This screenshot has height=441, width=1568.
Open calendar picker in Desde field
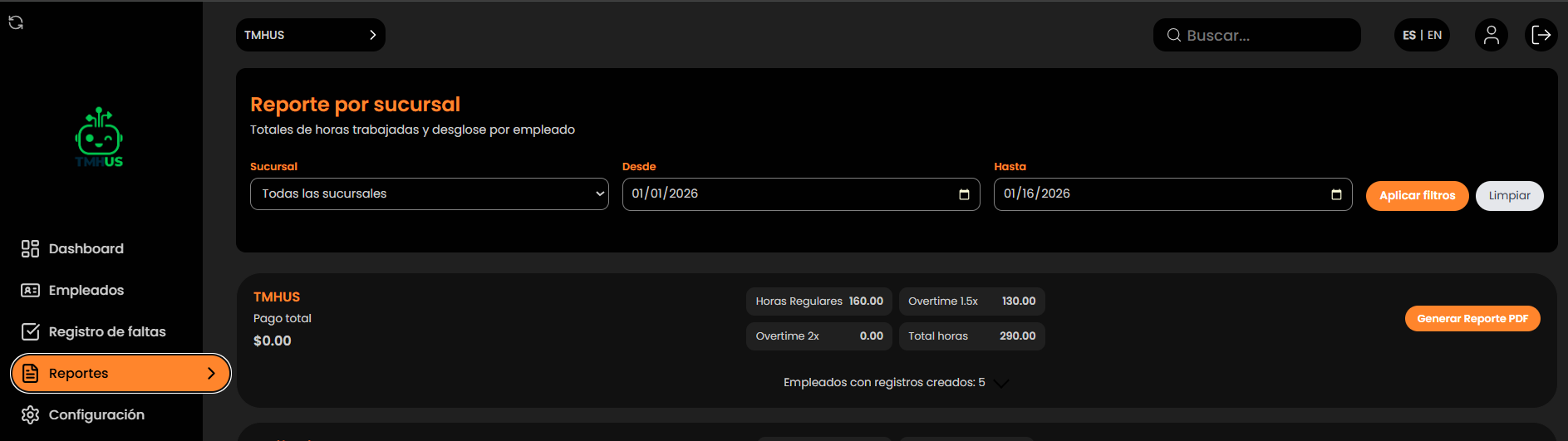[964, 194]
